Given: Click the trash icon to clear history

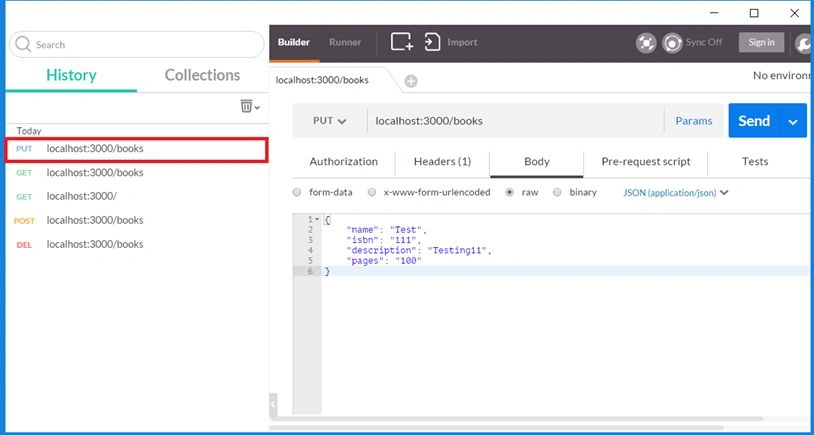Looking at the screenshot, I should tap(246, 106).
